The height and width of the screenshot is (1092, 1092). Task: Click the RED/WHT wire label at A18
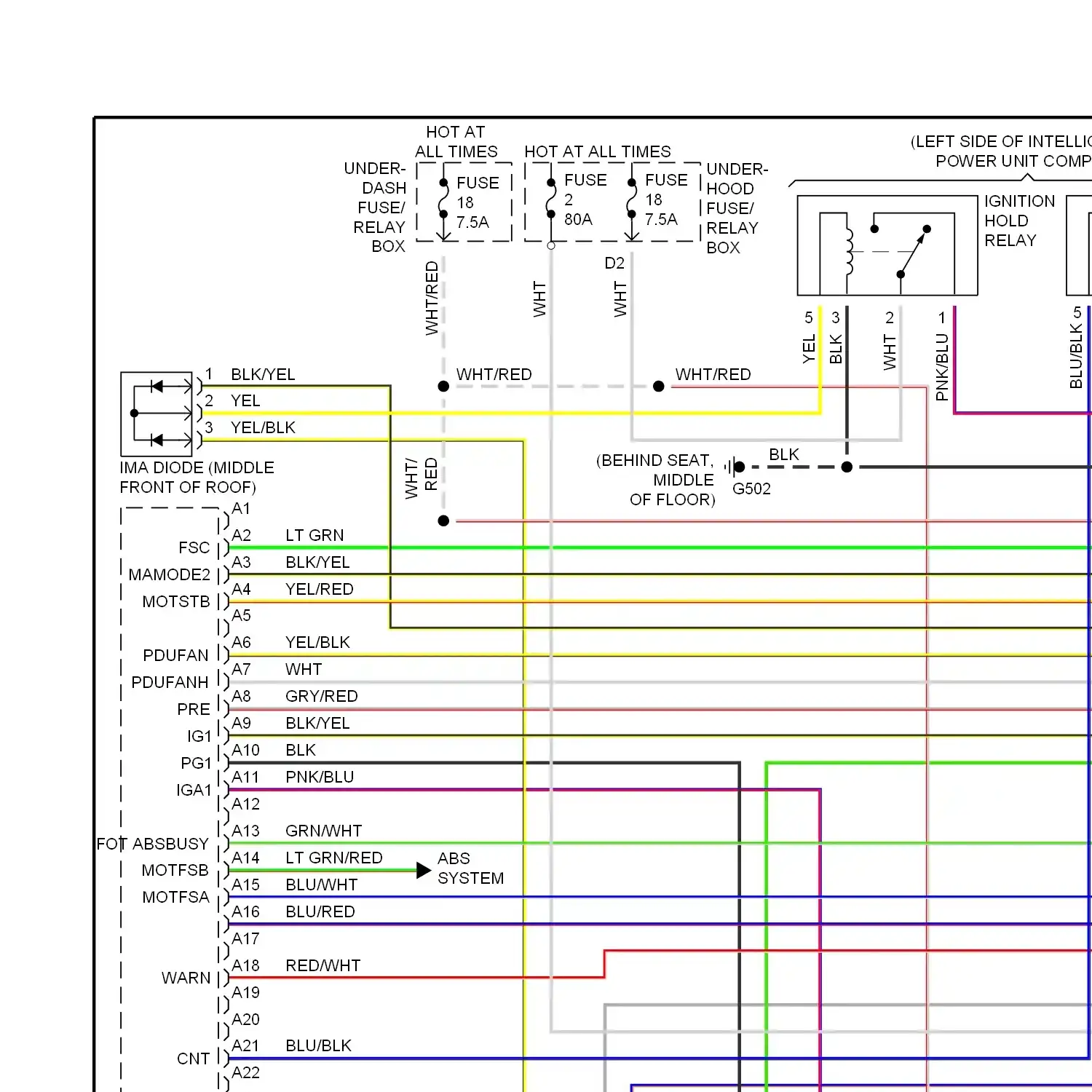[323, 965]
